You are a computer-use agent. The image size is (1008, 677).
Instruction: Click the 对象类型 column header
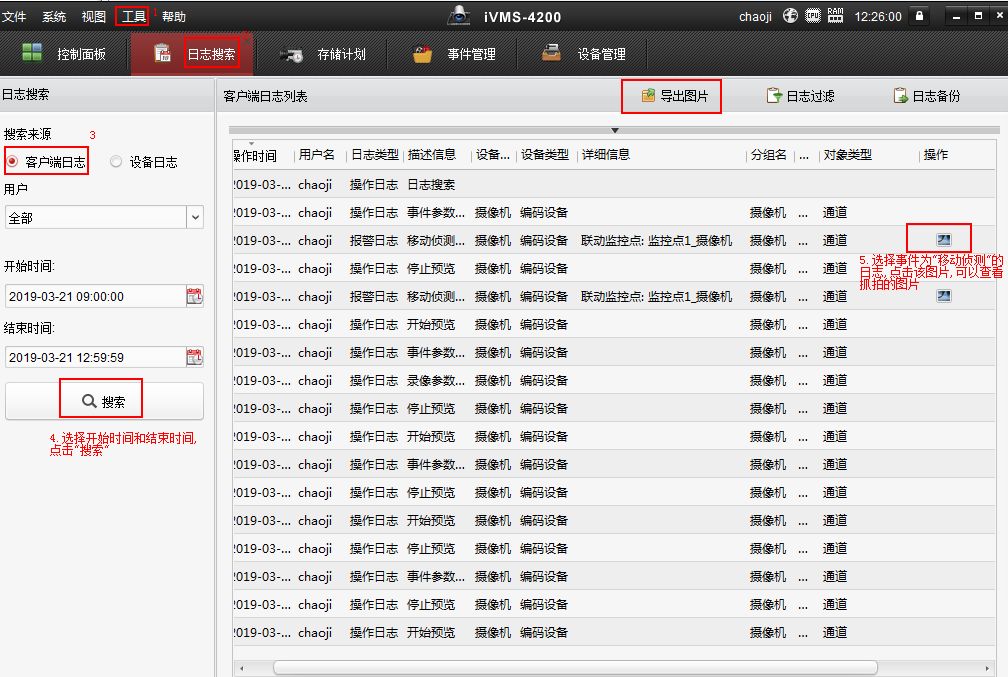[x=847, y=155]
